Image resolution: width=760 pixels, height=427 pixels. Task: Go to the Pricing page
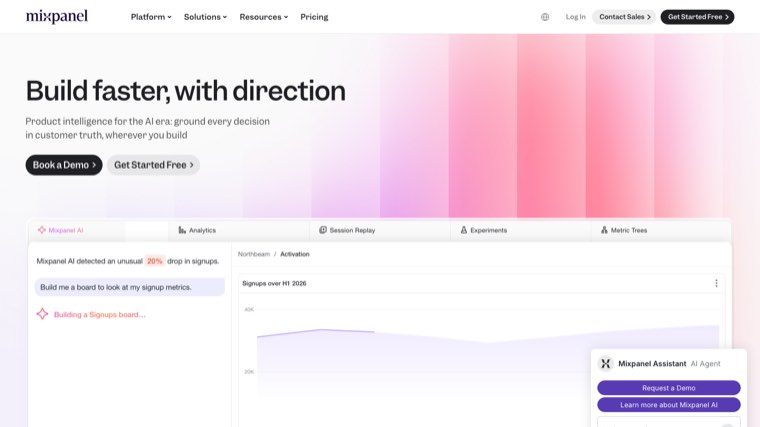314,17
